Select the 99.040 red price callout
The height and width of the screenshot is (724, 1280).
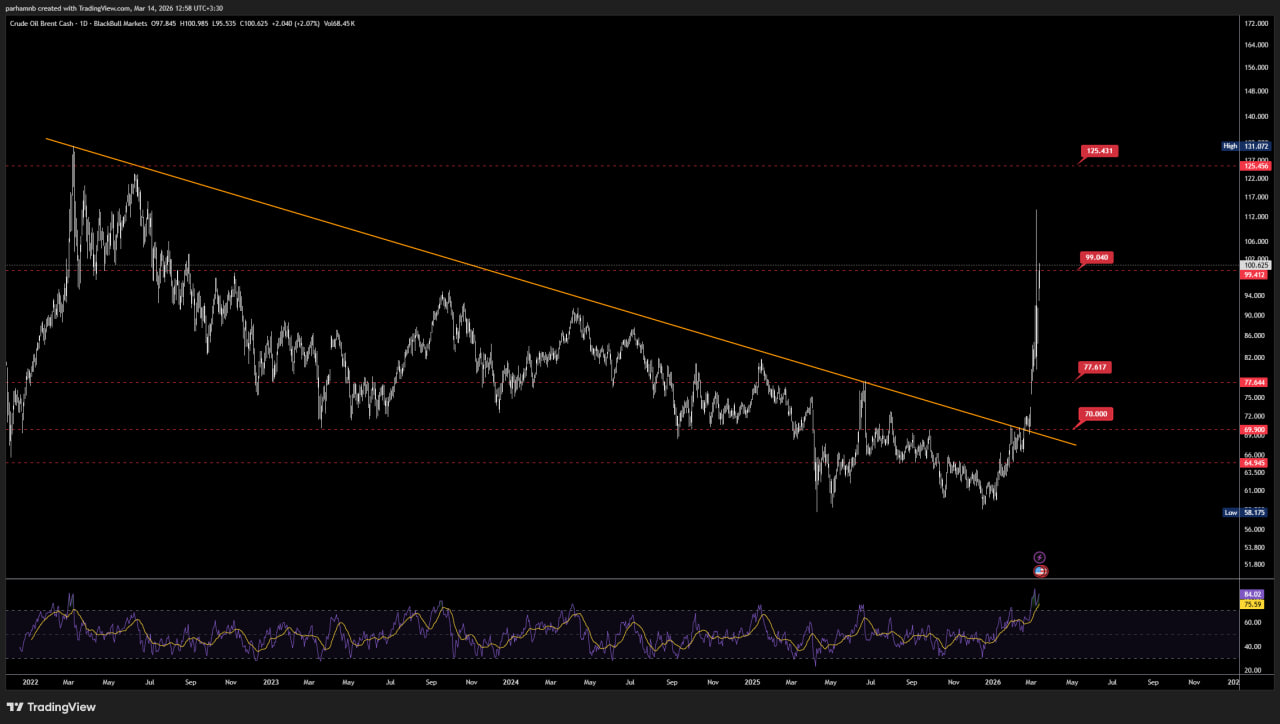tap(1097, 258)
